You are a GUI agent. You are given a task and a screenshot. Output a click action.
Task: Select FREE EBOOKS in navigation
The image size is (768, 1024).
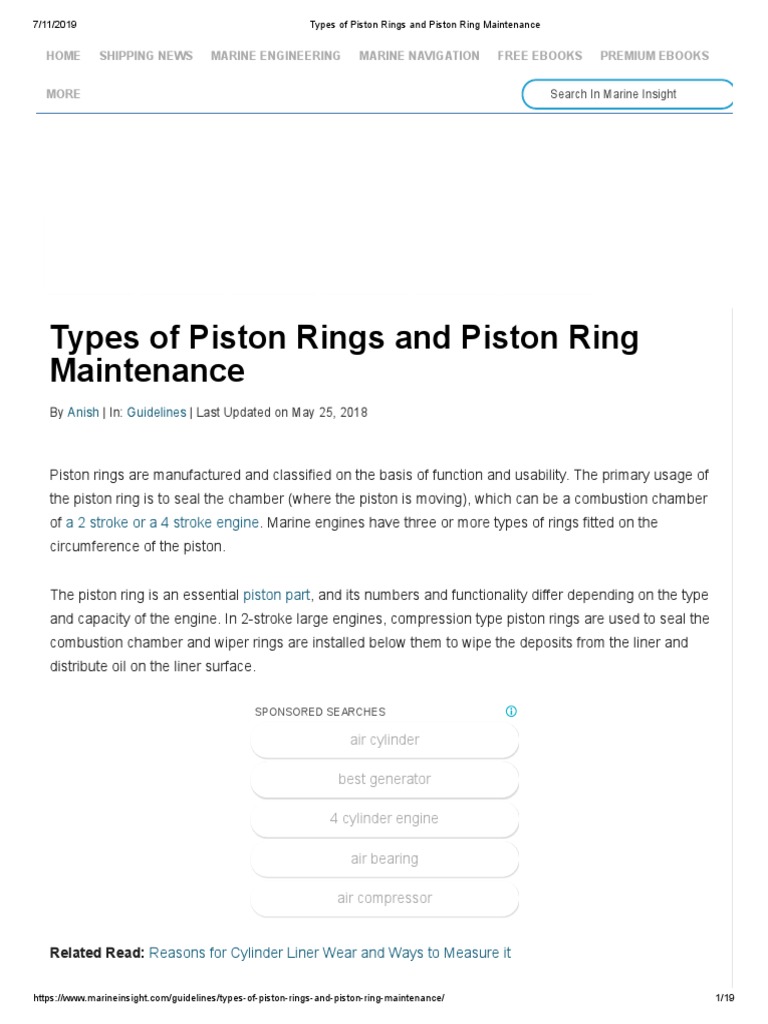point(539,56)
